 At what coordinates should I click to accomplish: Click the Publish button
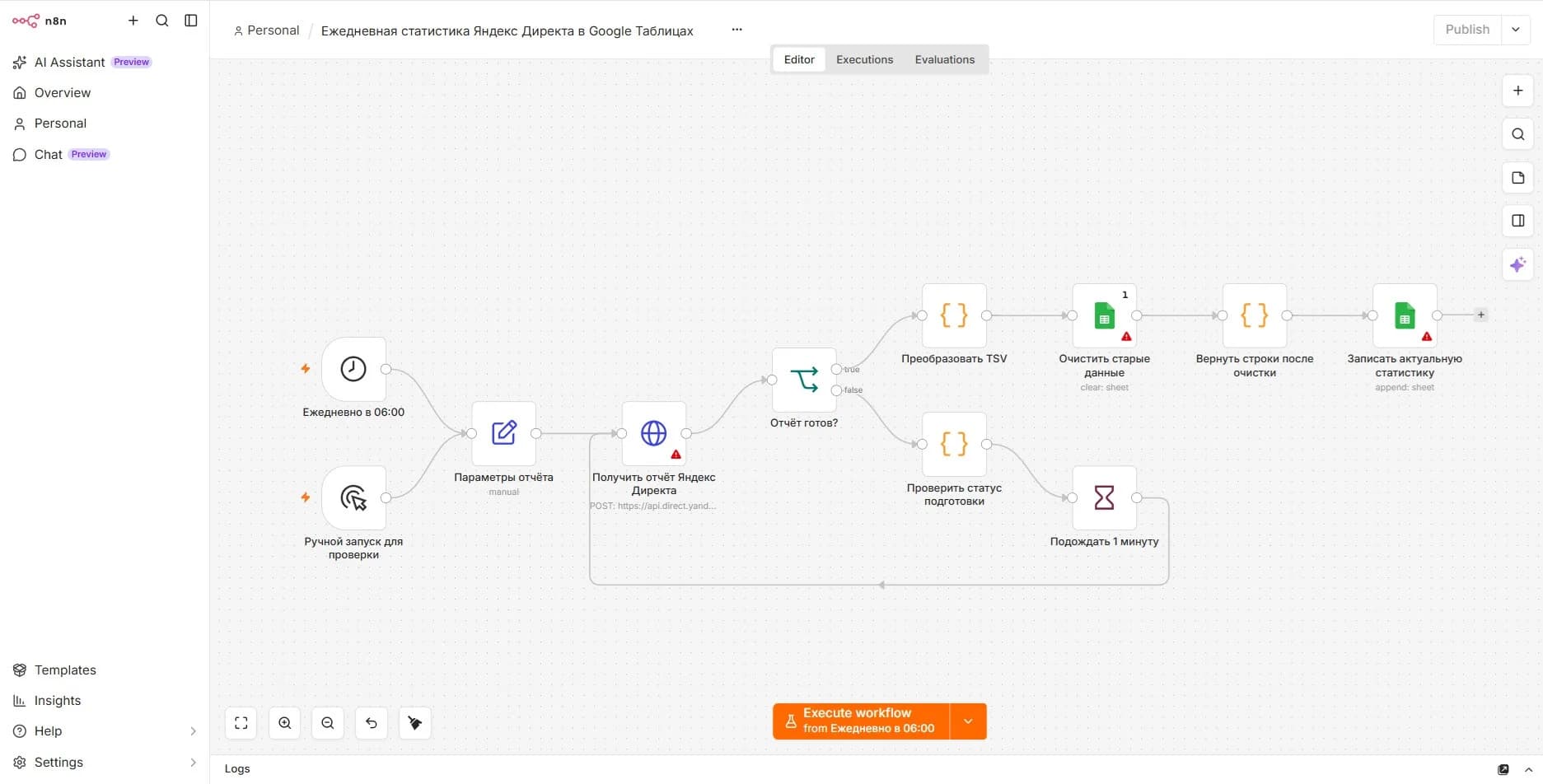(x=1467, y=30)
